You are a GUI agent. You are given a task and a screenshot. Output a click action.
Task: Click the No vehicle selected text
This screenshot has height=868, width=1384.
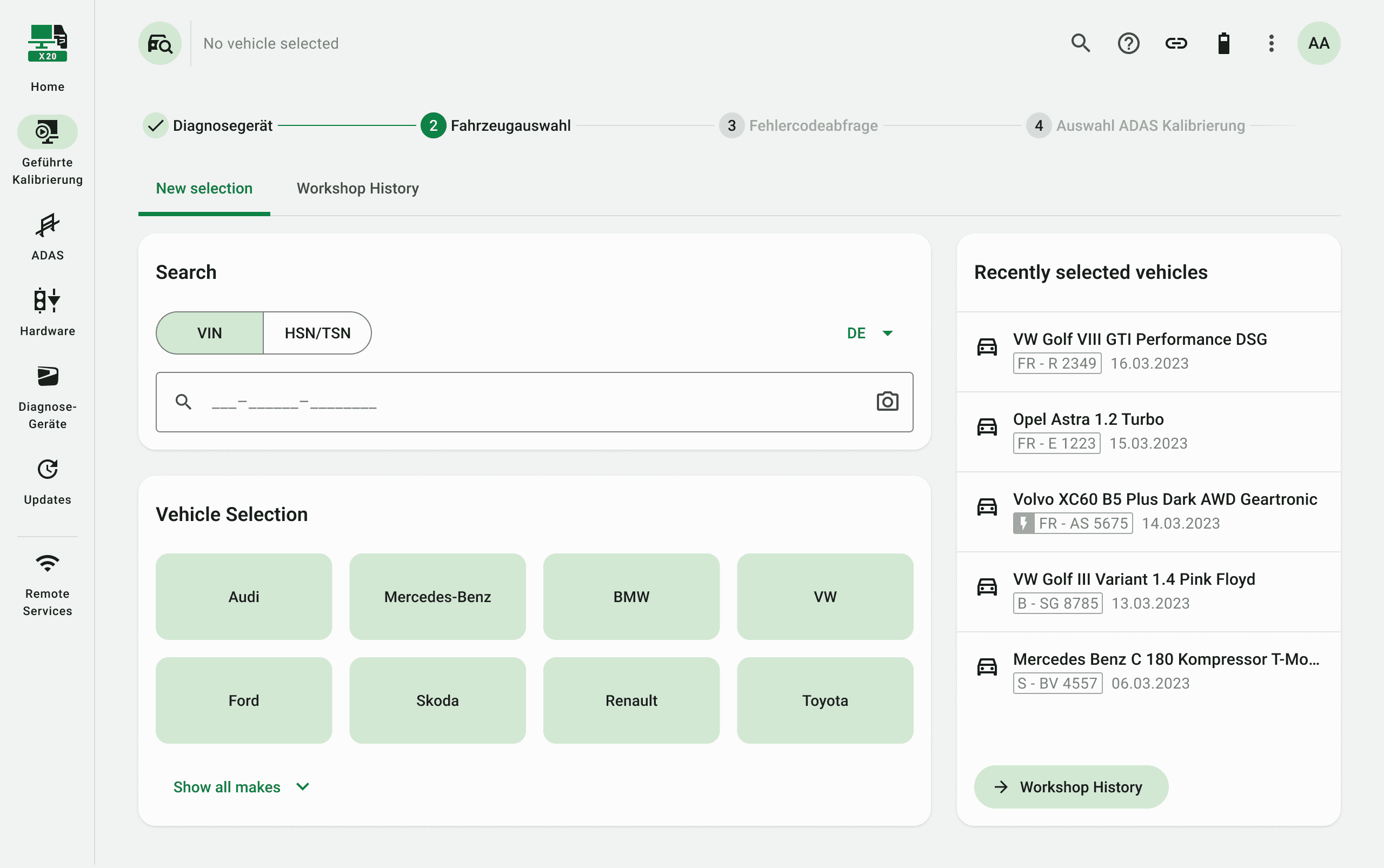pyautogui.click(x=271, y=43)
